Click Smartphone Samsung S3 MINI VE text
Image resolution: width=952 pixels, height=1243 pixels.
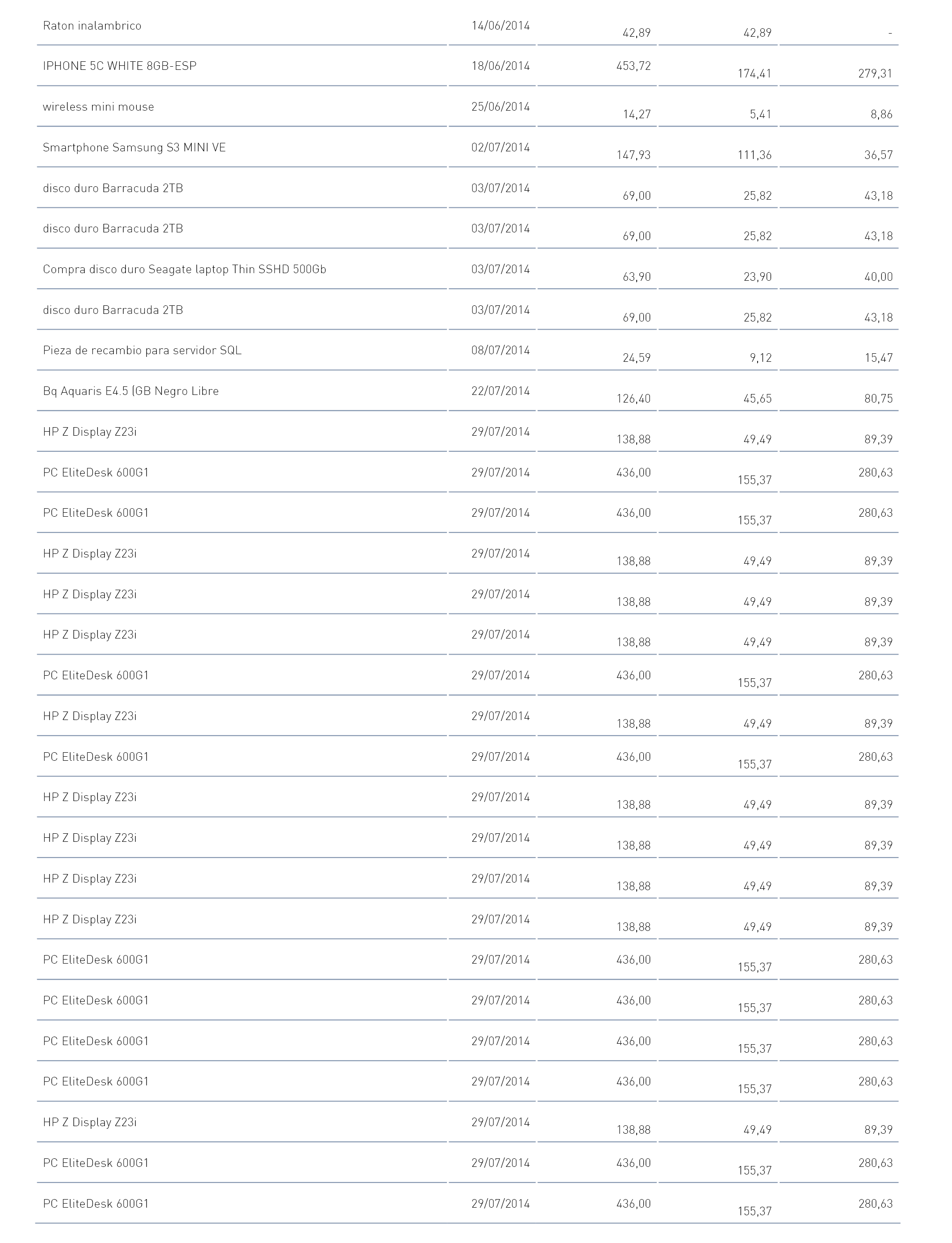coord(134,147)
